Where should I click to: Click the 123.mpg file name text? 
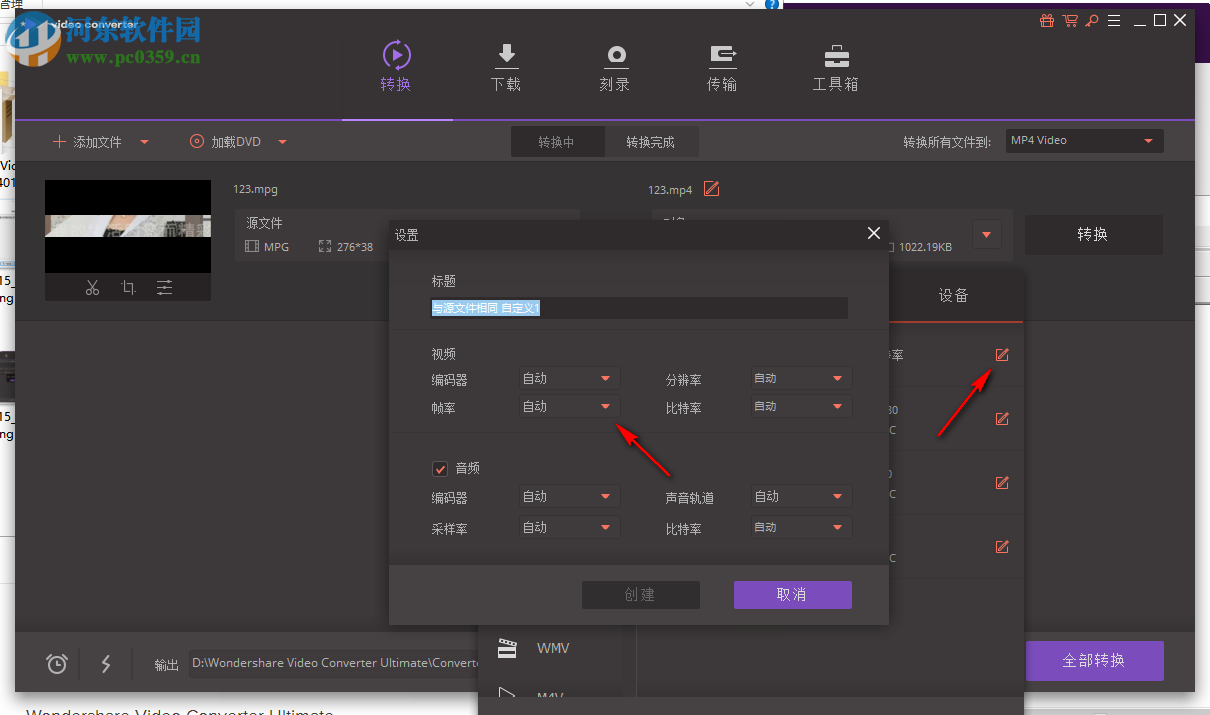pos(256,189)
